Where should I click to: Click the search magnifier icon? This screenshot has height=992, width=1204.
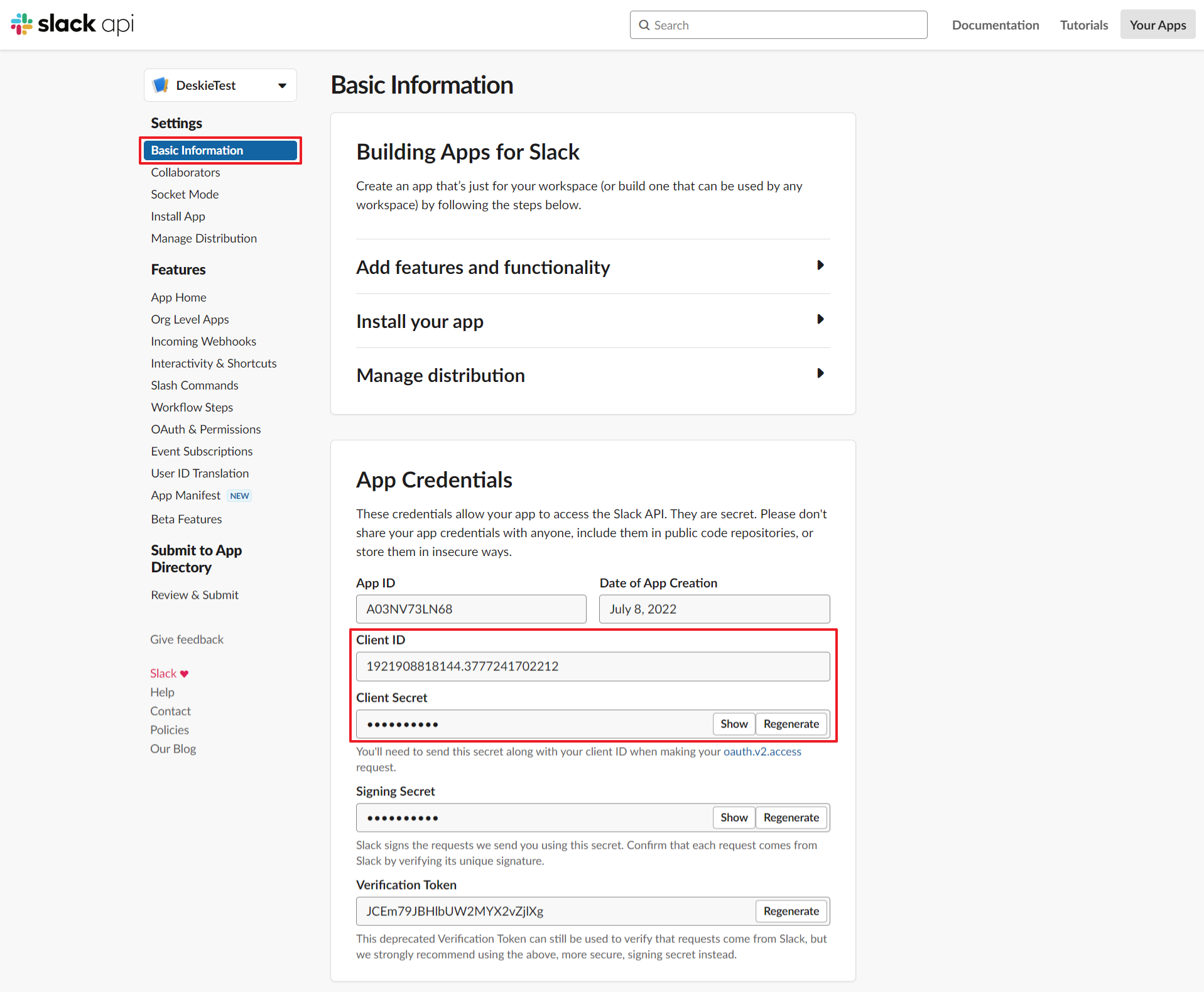pyautogui.click(x=644, y=25)
